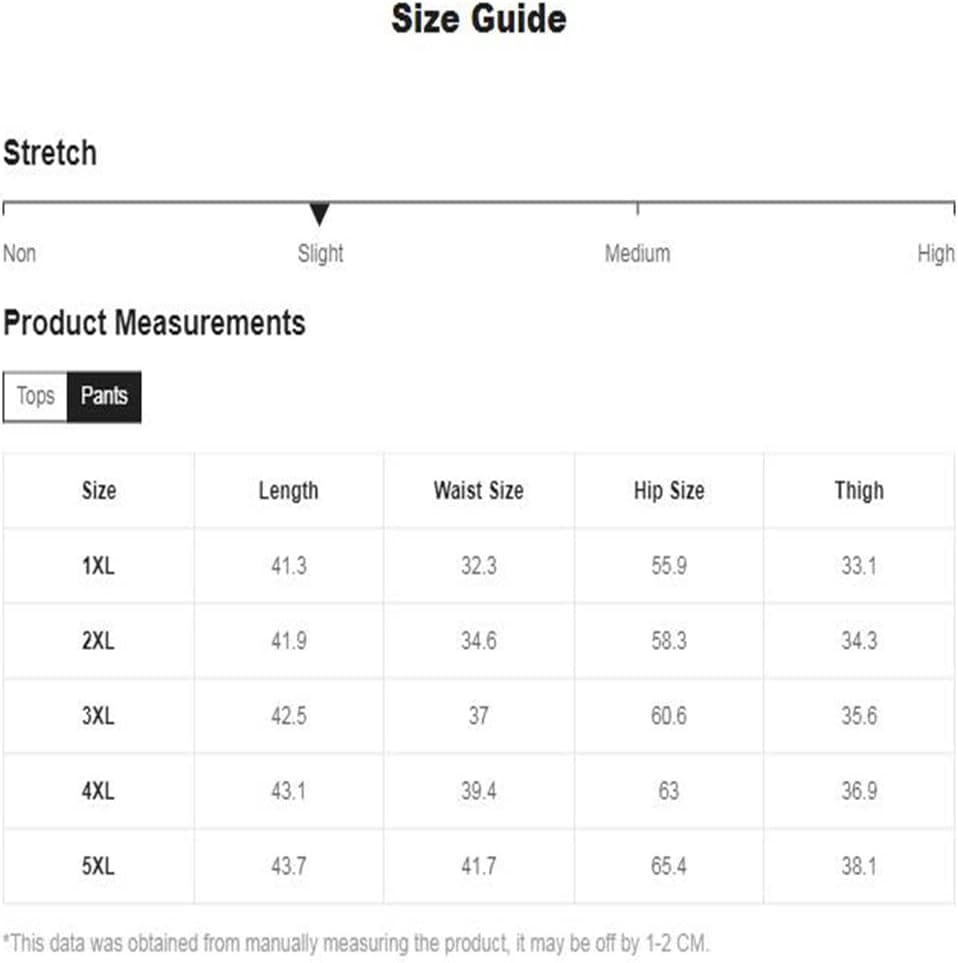Click the Length column header
This screenshot has width=958, height=963.
coord(289,491)
